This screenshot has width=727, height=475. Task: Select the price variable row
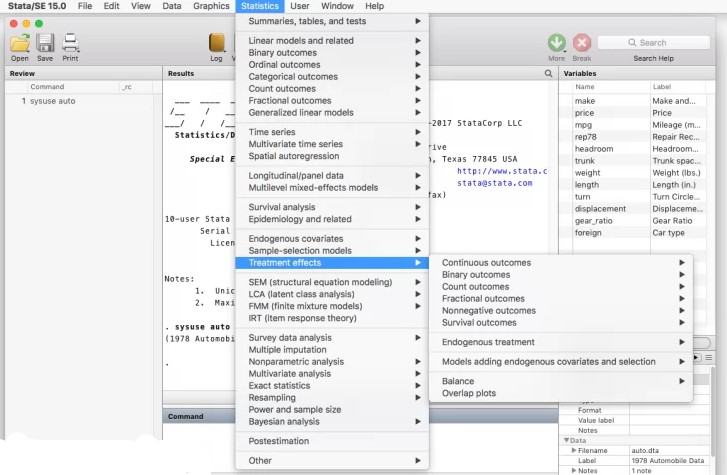pyautogui.click(x=633, y=113)
